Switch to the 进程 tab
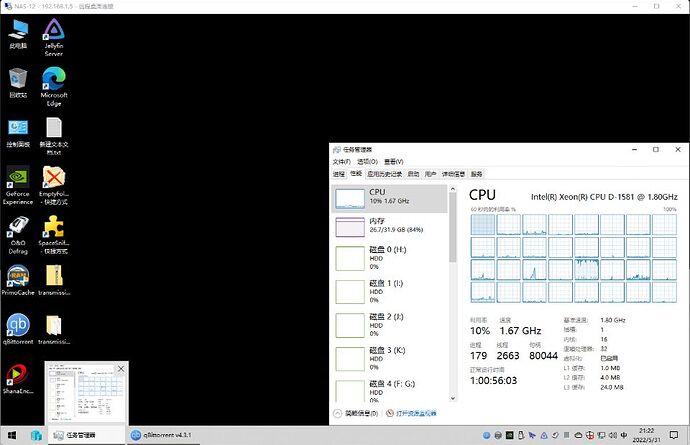This screenshot has width=690, height=445. (339, 173)
